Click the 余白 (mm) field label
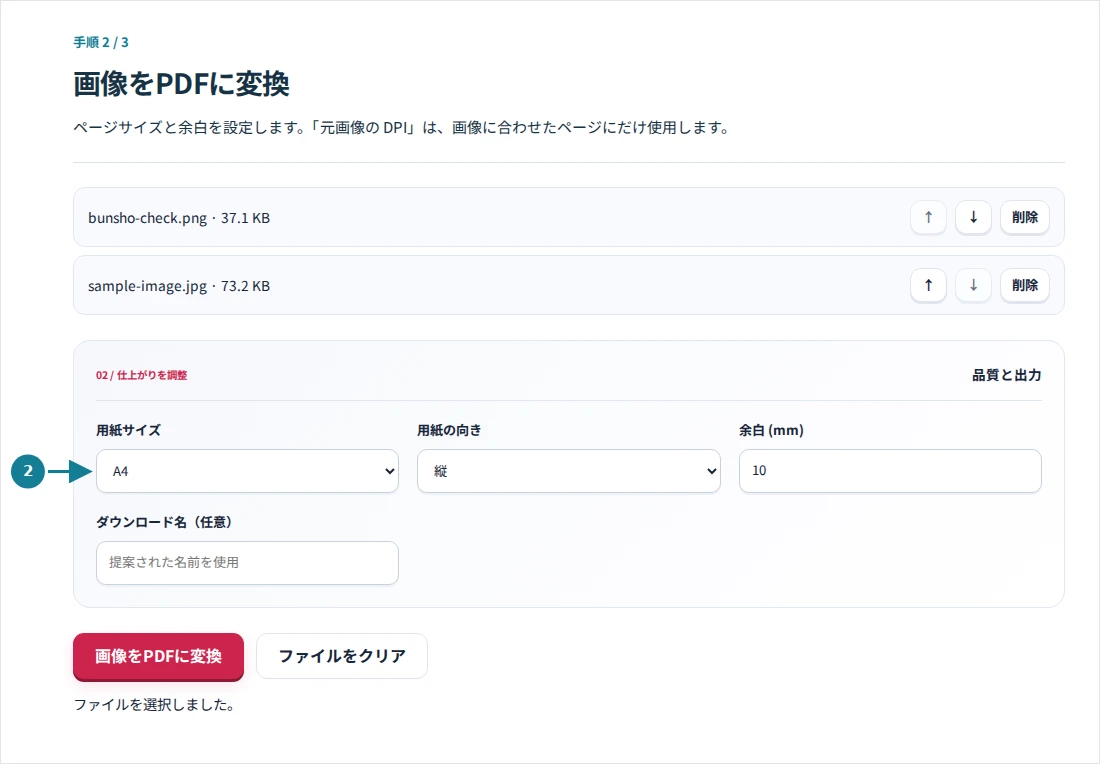The height and width of the screenshot is (764, 1100). (x=771, y=430)
